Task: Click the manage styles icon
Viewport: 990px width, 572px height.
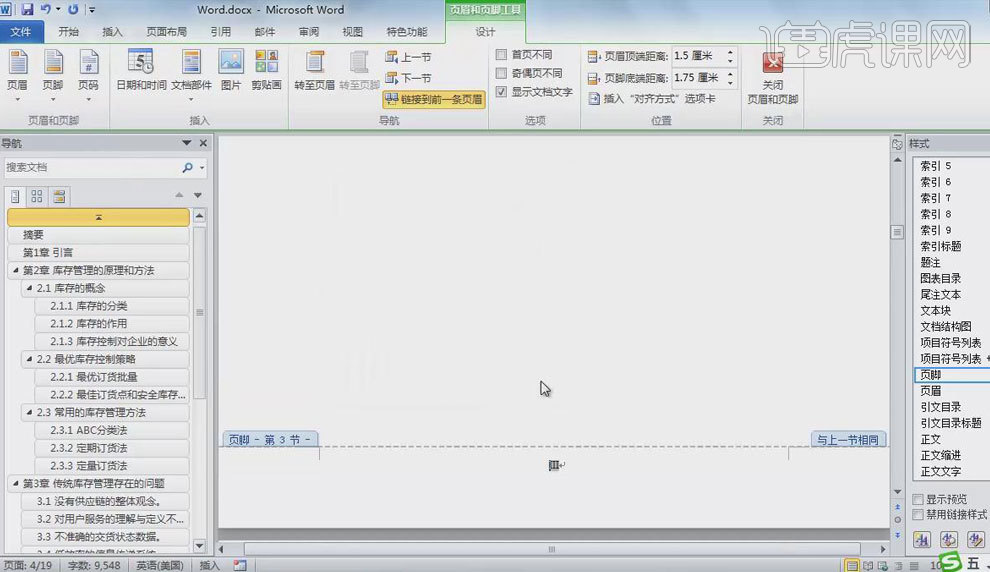Action: pyautogui.click(x=975, y=540)
